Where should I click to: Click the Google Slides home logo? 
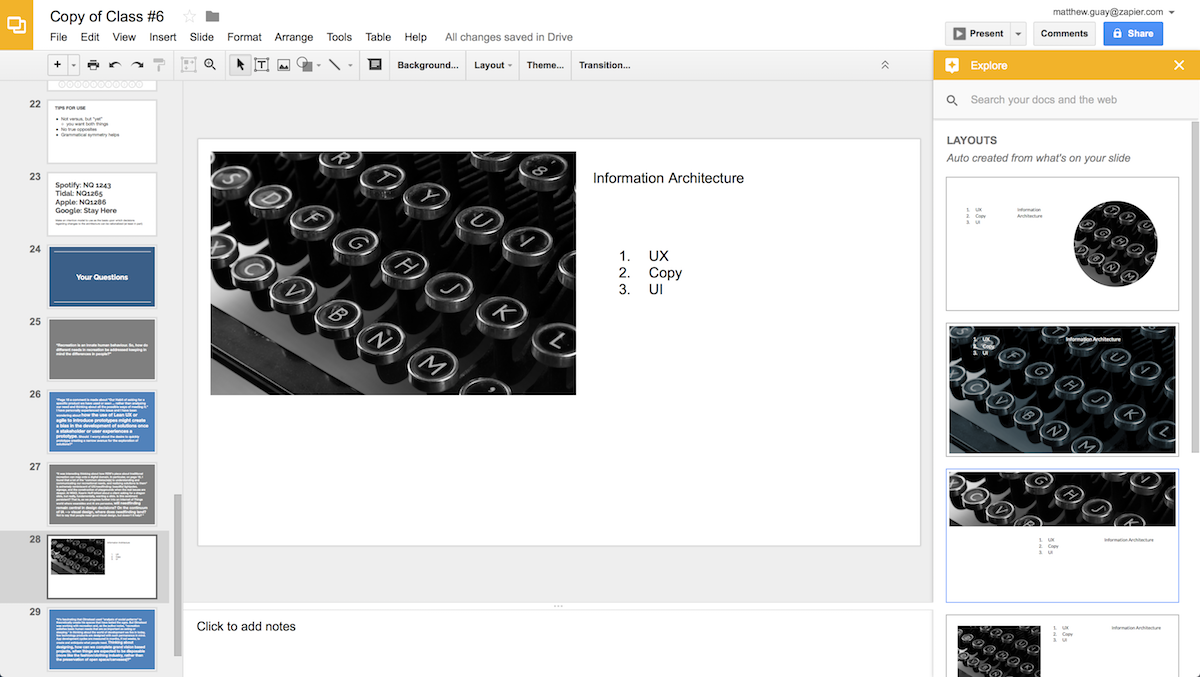coord(19,25)
